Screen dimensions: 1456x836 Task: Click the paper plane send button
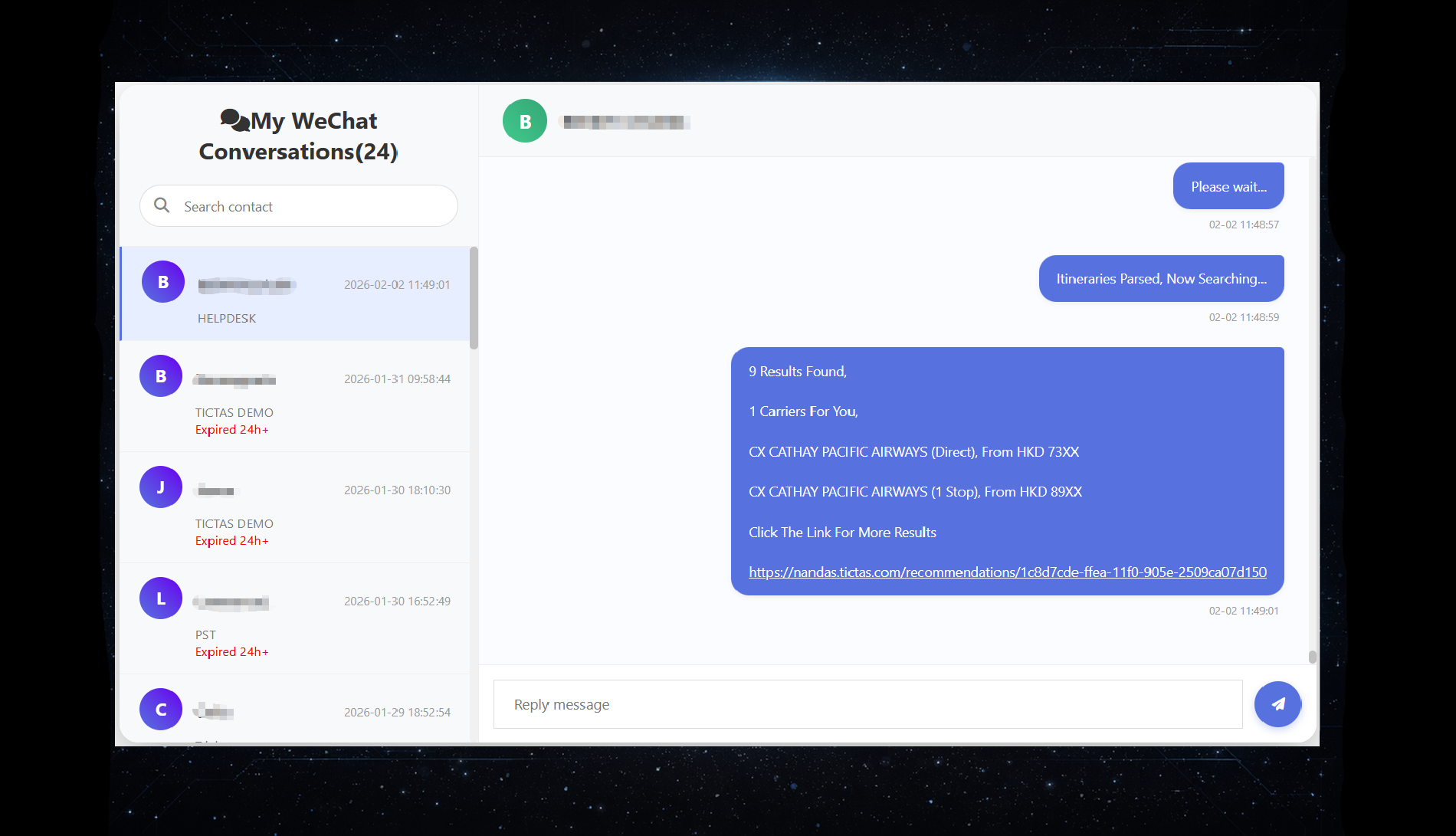pyautogui.click(x=1277, y=704)
